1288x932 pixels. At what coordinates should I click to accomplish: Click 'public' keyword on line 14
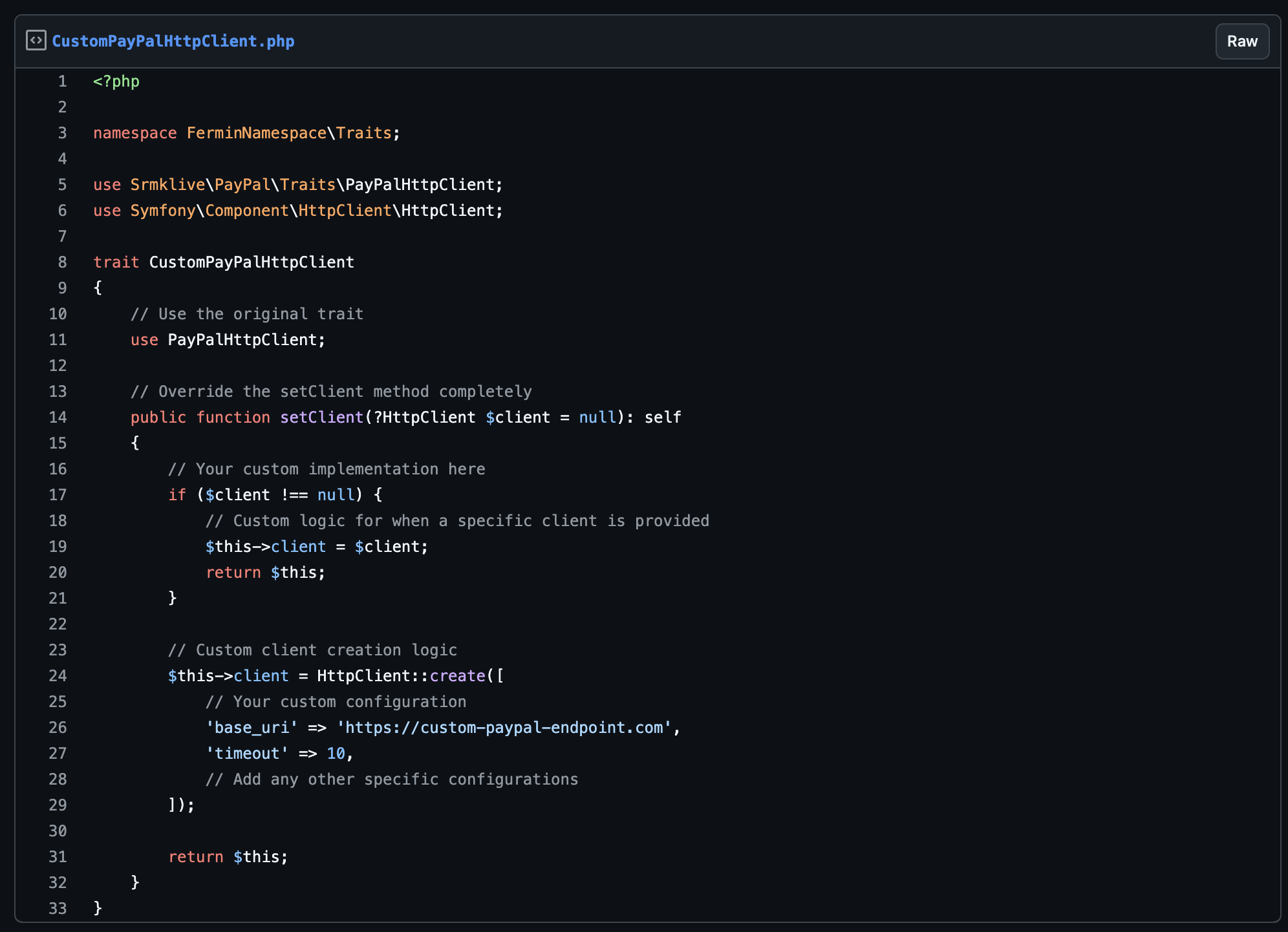click(x=158, y=418)
